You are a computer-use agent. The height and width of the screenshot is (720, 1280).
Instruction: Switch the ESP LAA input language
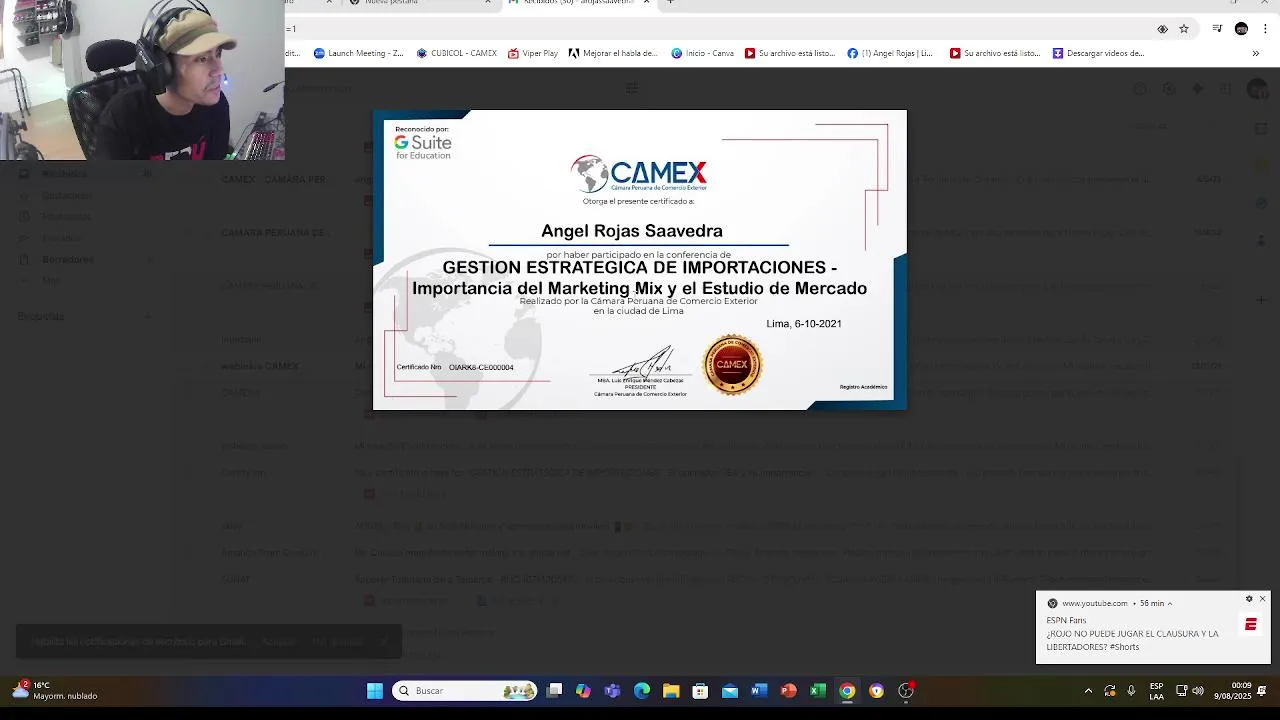(x=1156, y=690)
